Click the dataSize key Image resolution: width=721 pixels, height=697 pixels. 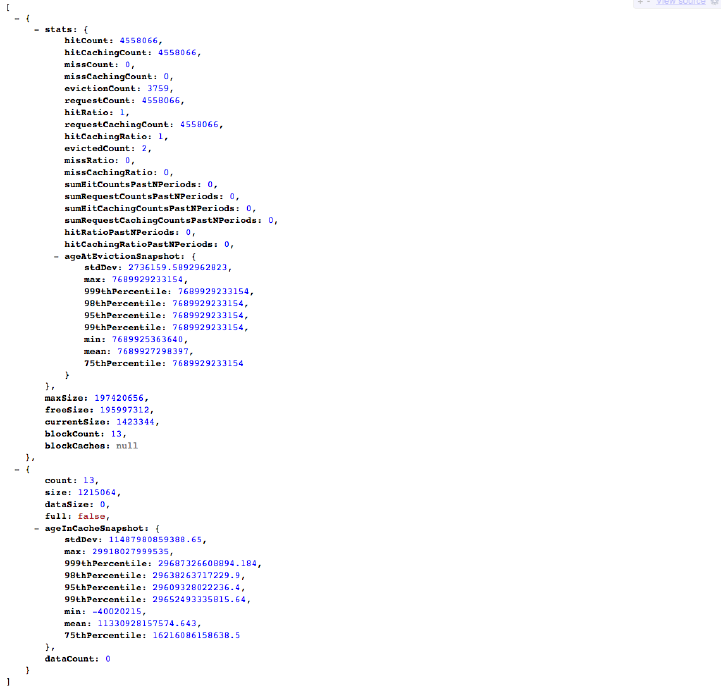69,504
